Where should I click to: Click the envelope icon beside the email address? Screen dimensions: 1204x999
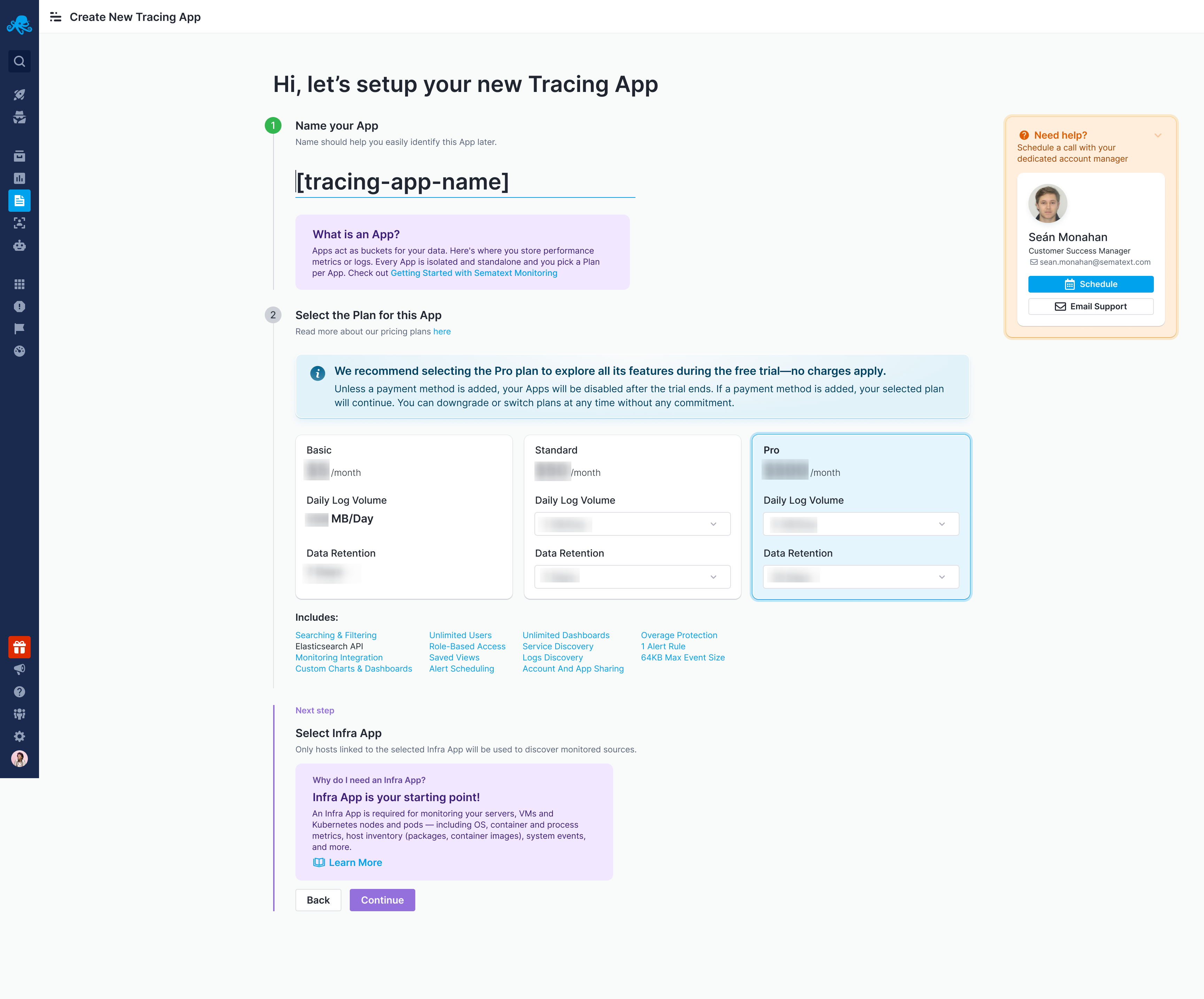(x=1034, y=262)
